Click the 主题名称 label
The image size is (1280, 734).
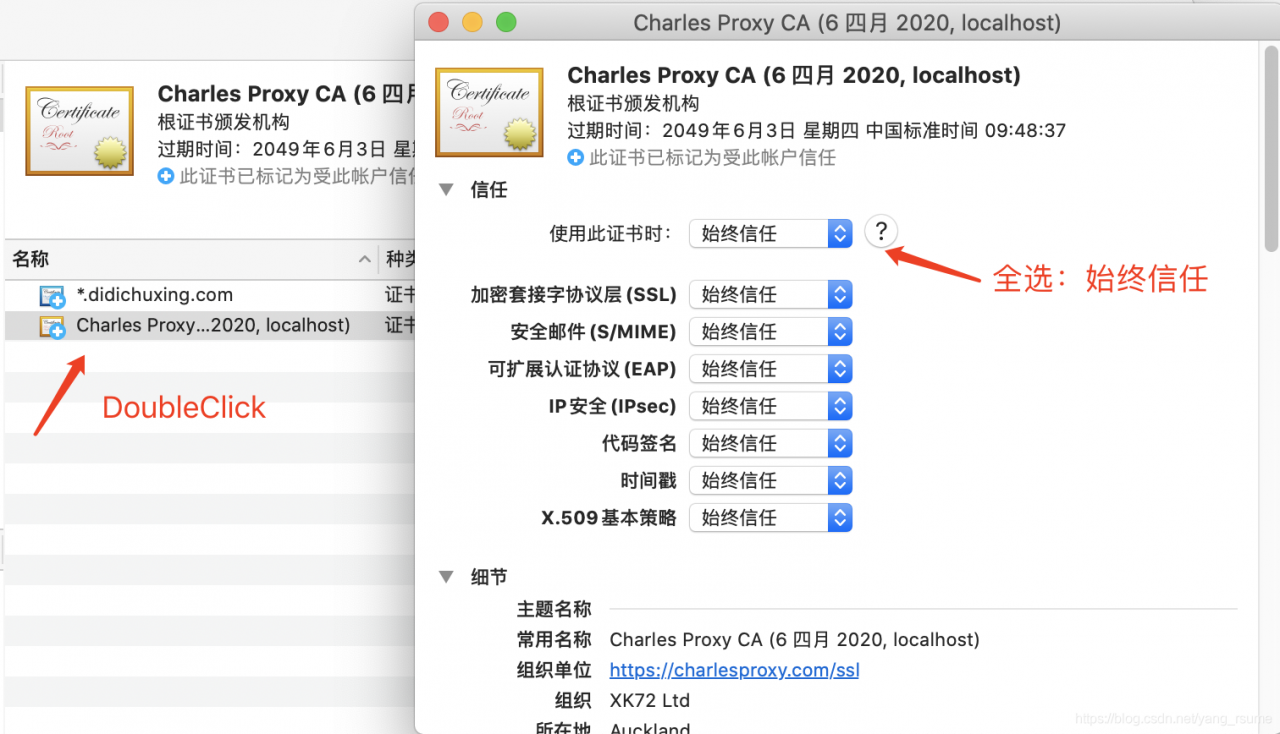tap(554, 608)
